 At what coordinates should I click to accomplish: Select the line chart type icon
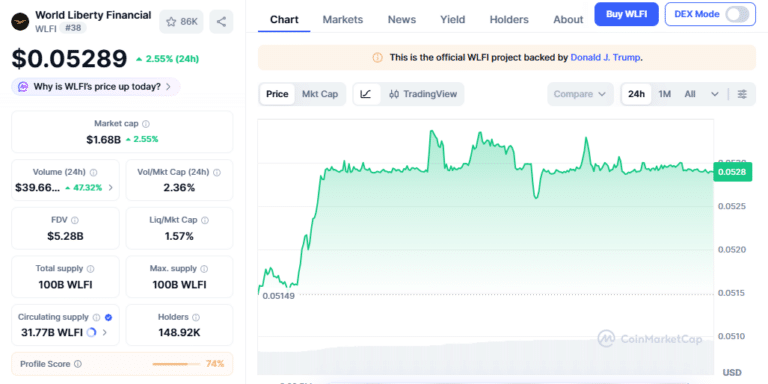(x=366, y=94)
